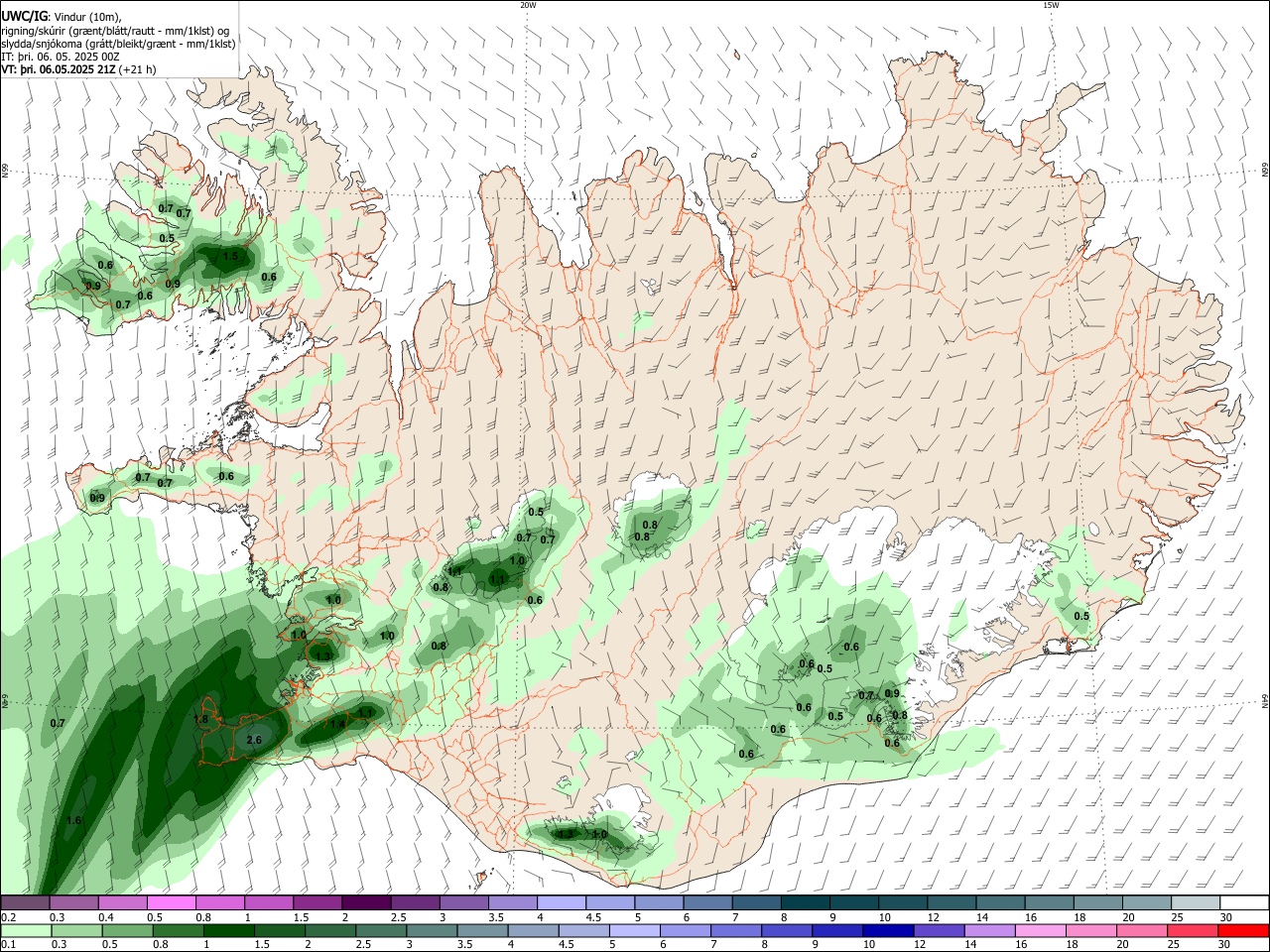Viewport: 1270px width, 952px height.
Task: Select the '(+21 h)' forecast offset text
Action: coord(138,69)
